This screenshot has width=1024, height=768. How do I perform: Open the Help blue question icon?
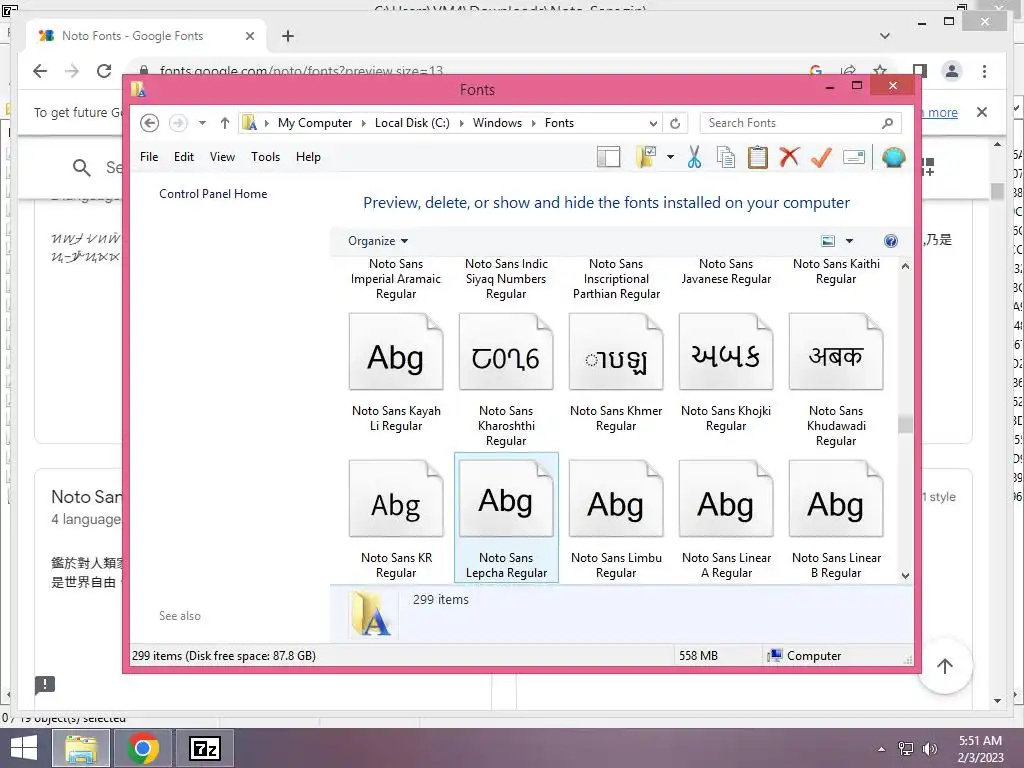(891, 241)
